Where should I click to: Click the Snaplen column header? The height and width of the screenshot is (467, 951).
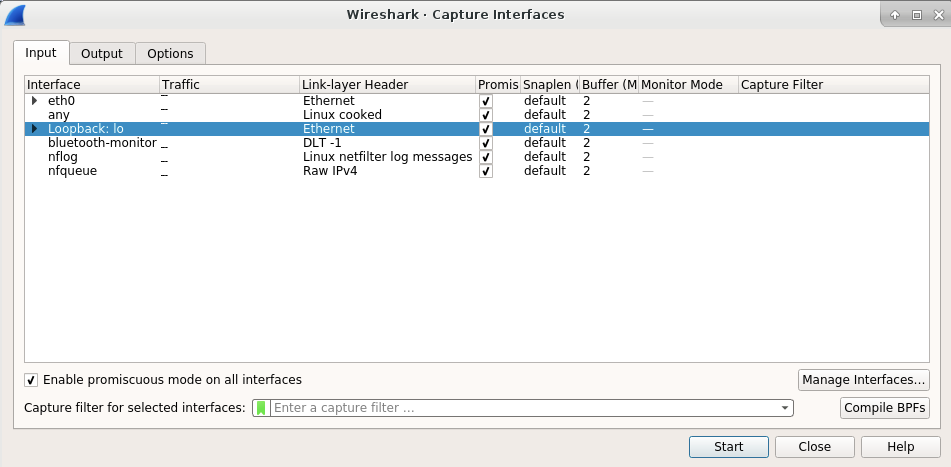click(549, 84)
